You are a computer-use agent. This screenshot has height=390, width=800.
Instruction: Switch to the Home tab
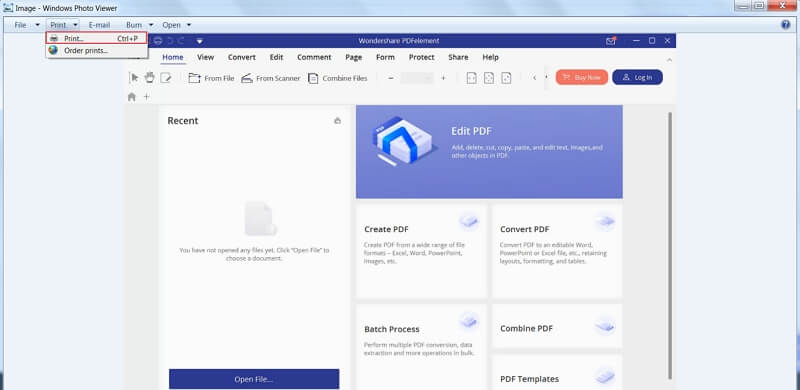pyautogui.click(x=172, y=57)
